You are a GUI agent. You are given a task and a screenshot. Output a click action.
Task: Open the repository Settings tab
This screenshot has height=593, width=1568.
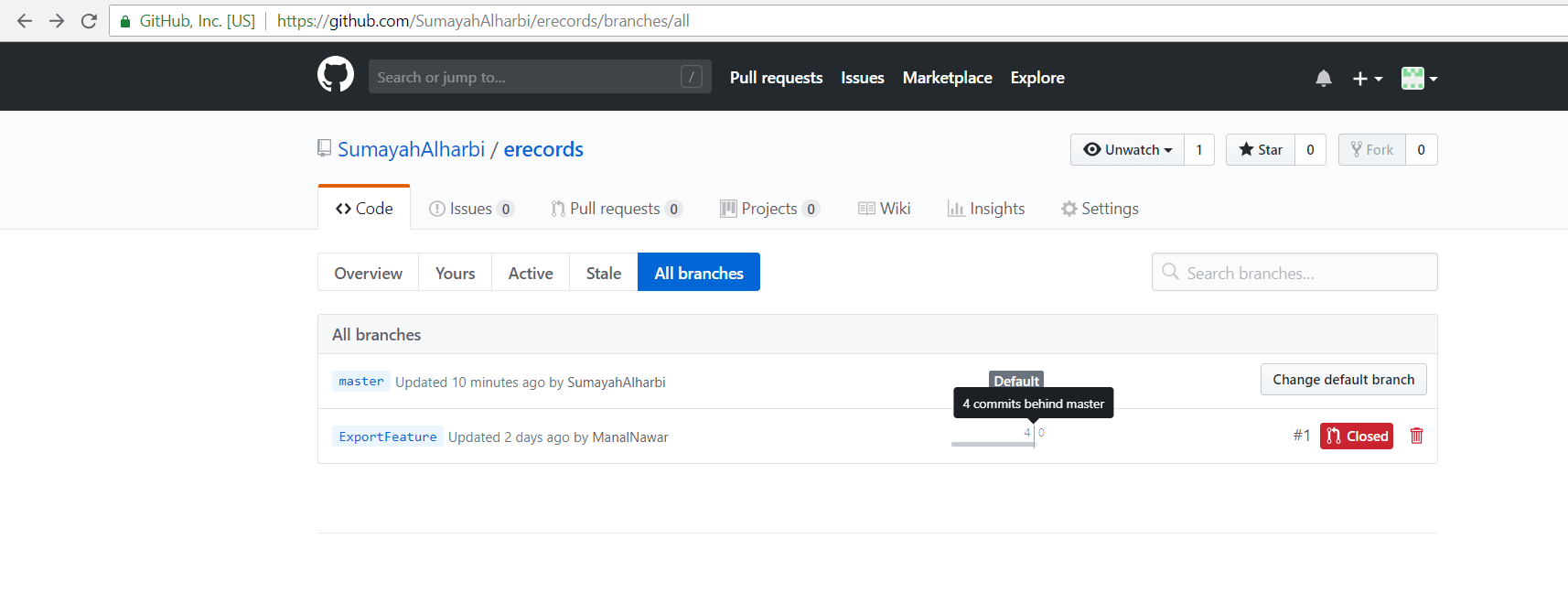[1100, 209]
